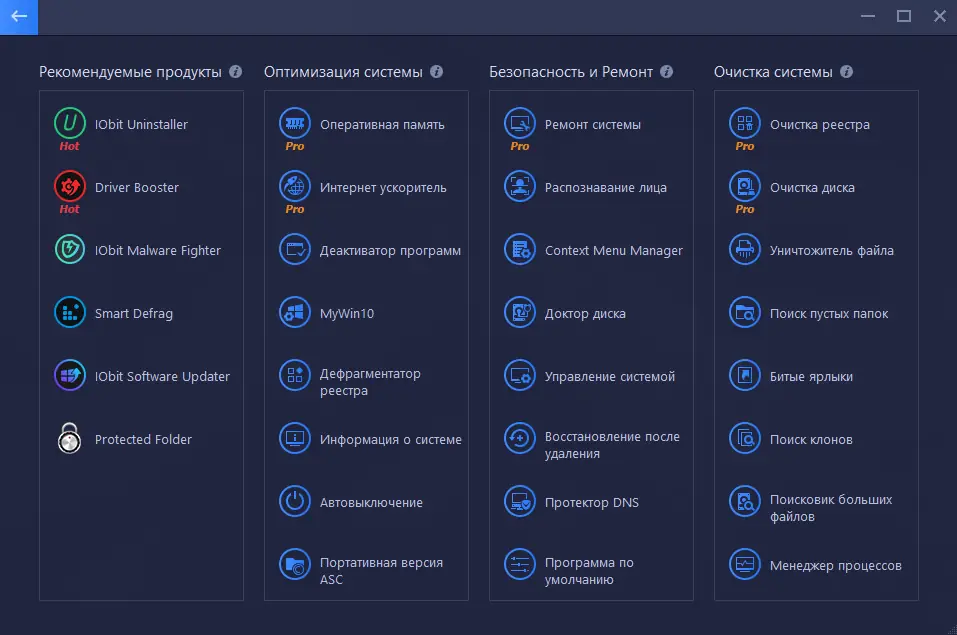957x635 pixels.
Task: Open the Восстановление после удаления icon
Action: tap(520, 438)
